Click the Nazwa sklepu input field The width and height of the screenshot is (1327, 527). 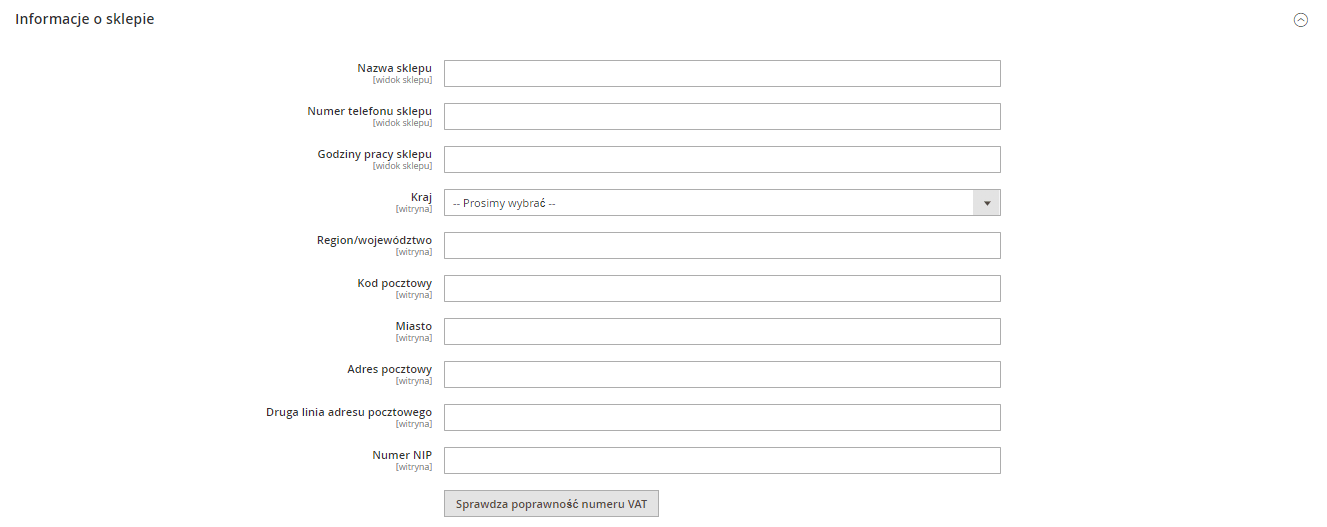click(x=722, y=74)
